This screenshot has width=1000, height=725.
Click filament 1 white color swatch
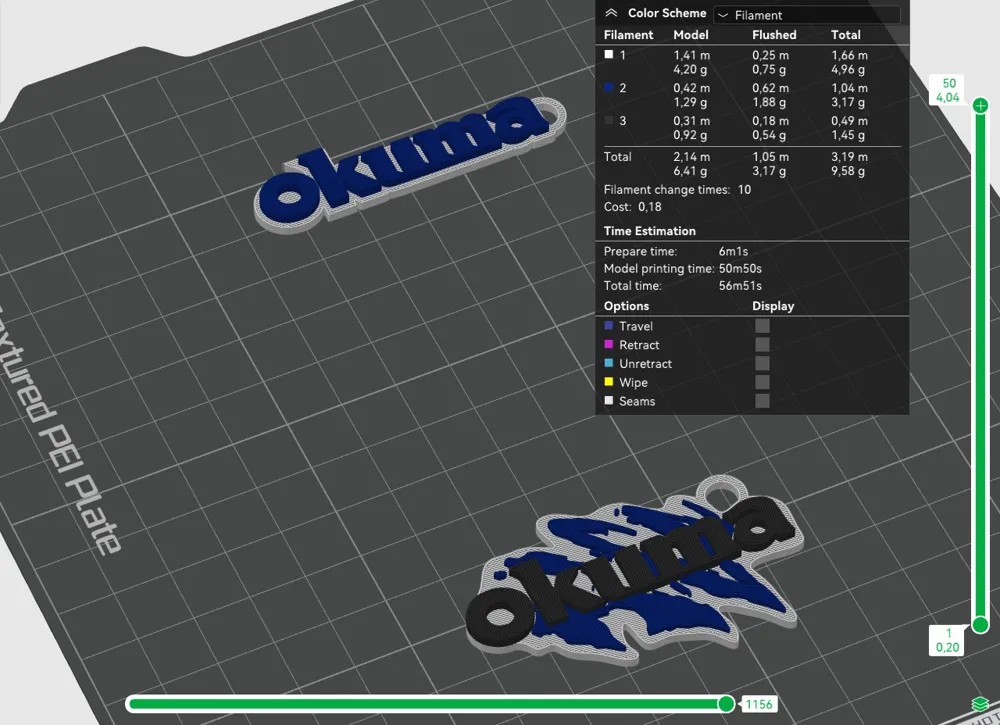pyautogui.click(x=609, y=55)
